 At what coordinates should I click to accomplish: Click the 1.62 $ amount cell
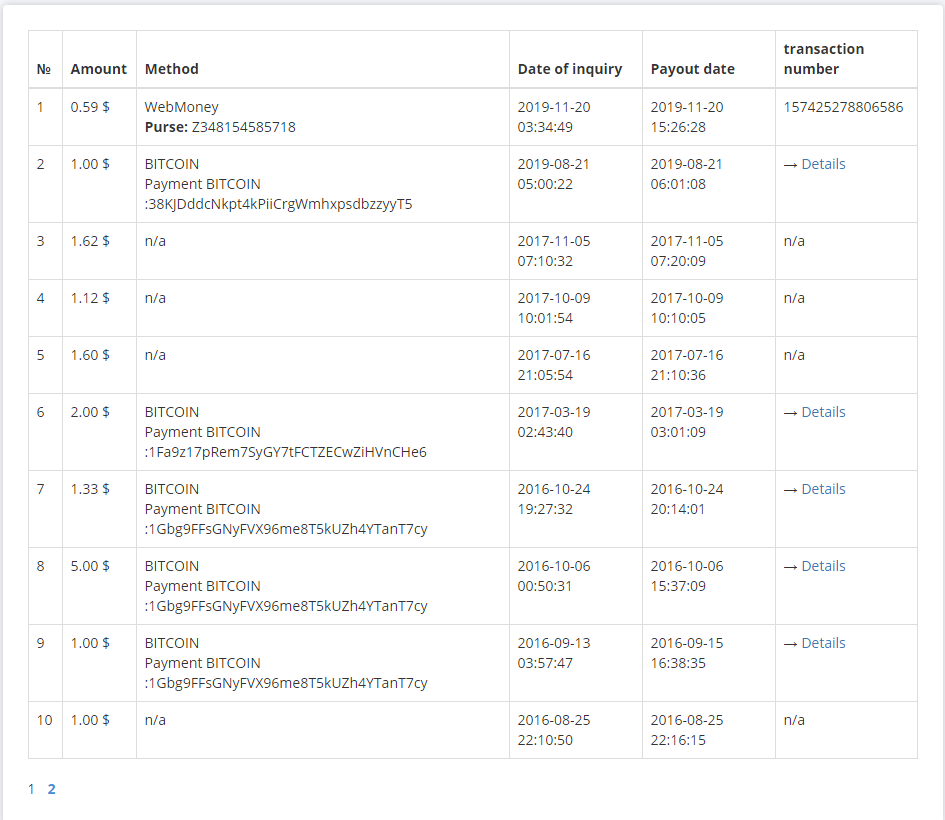(90, 241)
